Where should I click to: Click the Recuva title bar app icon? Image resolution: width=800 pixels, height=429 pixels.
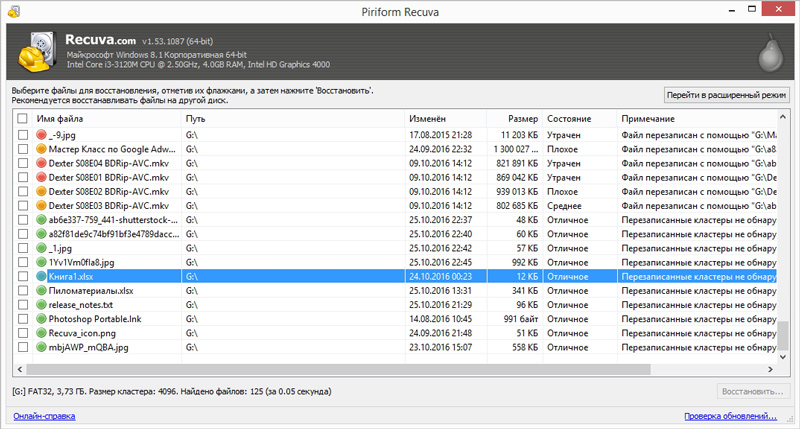[14, 11]
